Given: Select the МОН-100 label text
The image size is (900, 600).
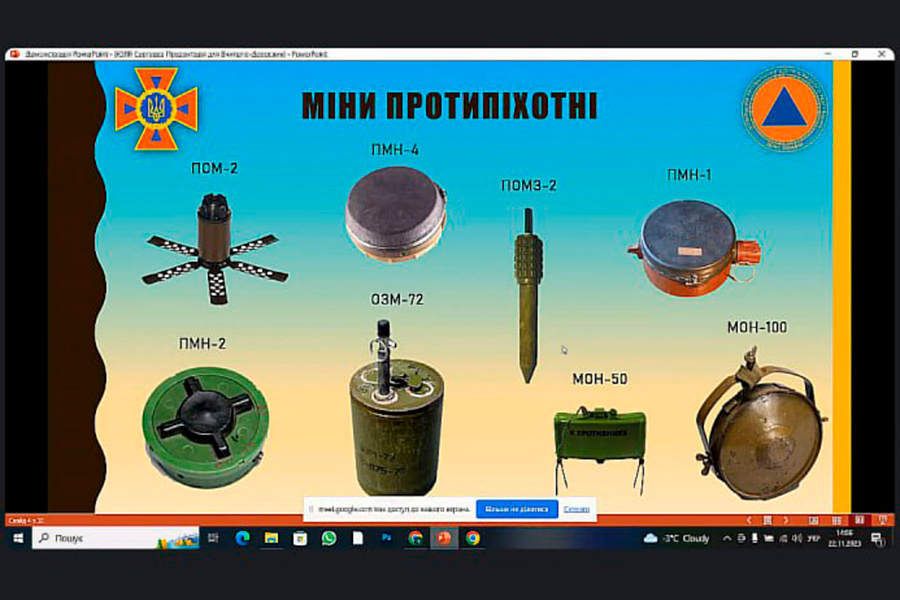Looking at the screenshot, I should (x=757, y=327).
